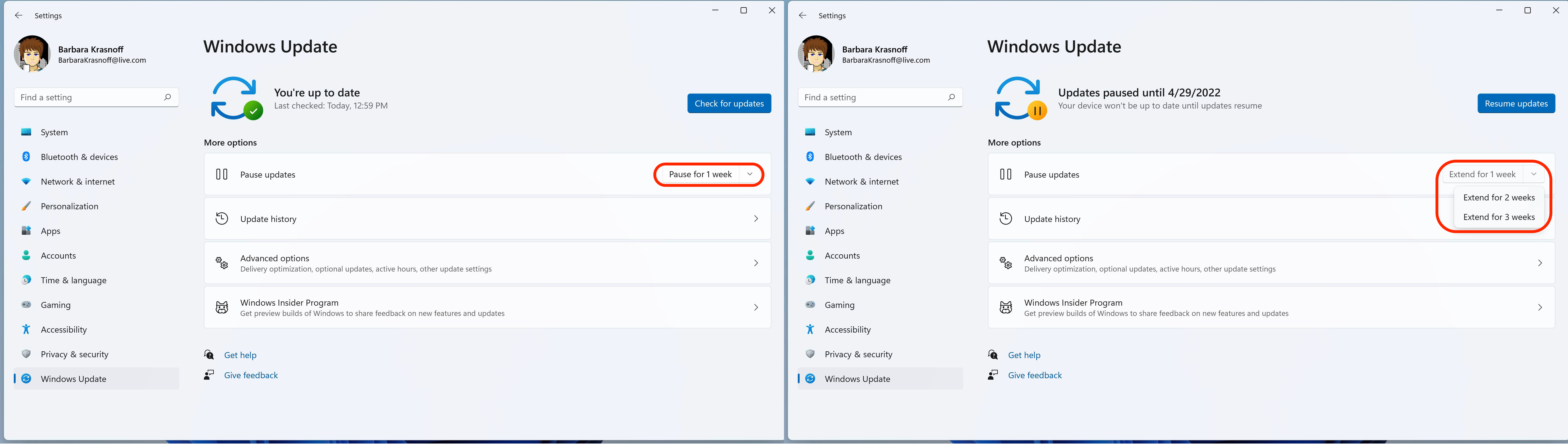Click search magnifier icon in left window
The height and width of the screenshot is (444, 1568).
tap(167, 97)
